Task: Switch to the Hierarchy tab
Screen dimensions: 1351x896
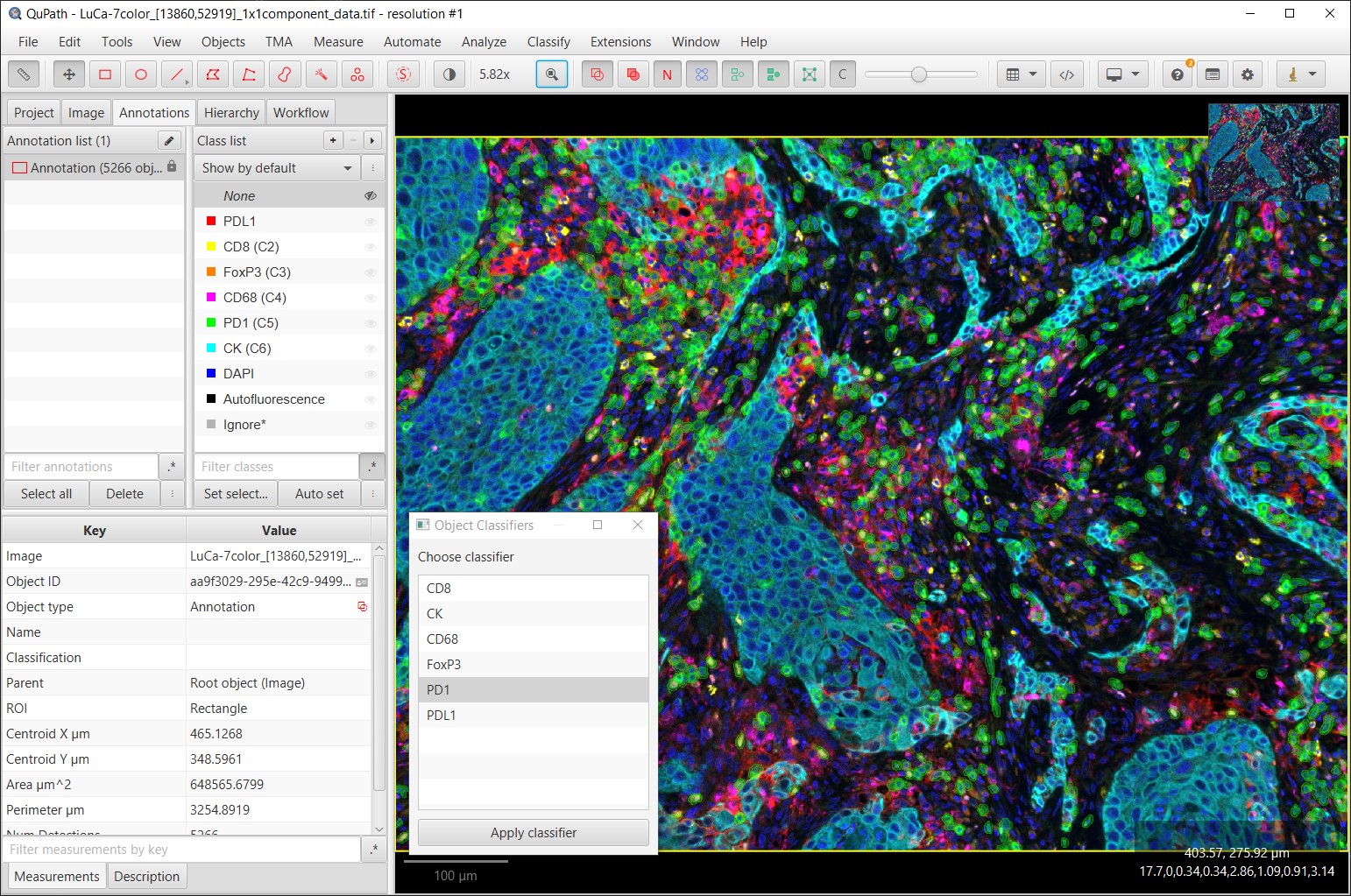Action: tap(231, 112)
